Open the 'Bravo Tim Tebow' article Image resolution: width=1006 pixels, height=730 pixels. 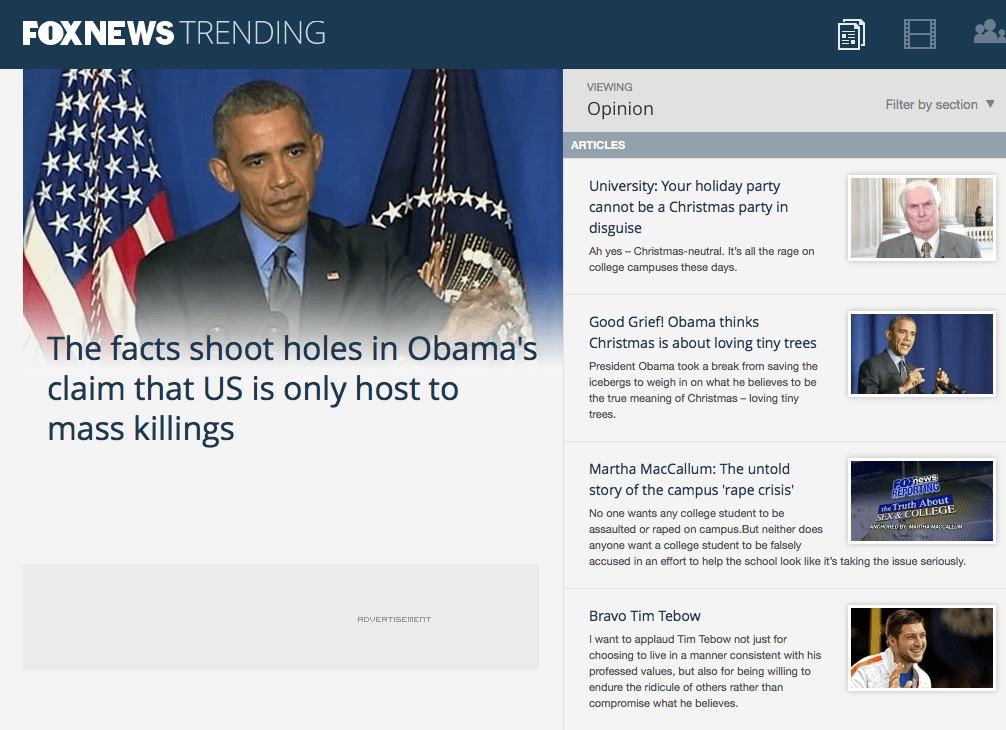point(644,615)
